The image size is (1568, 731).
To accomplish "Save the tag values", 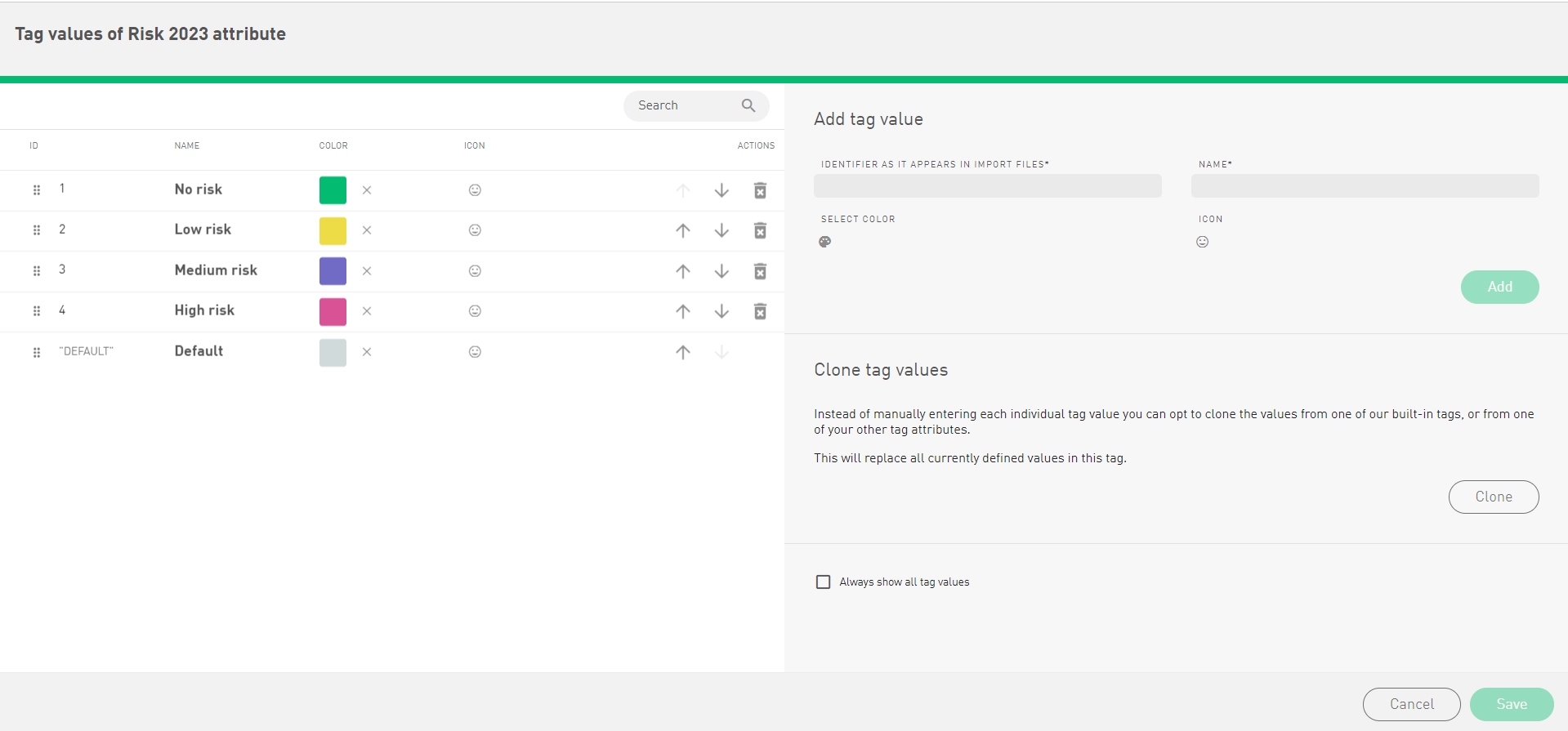I will coord(1511,704).
